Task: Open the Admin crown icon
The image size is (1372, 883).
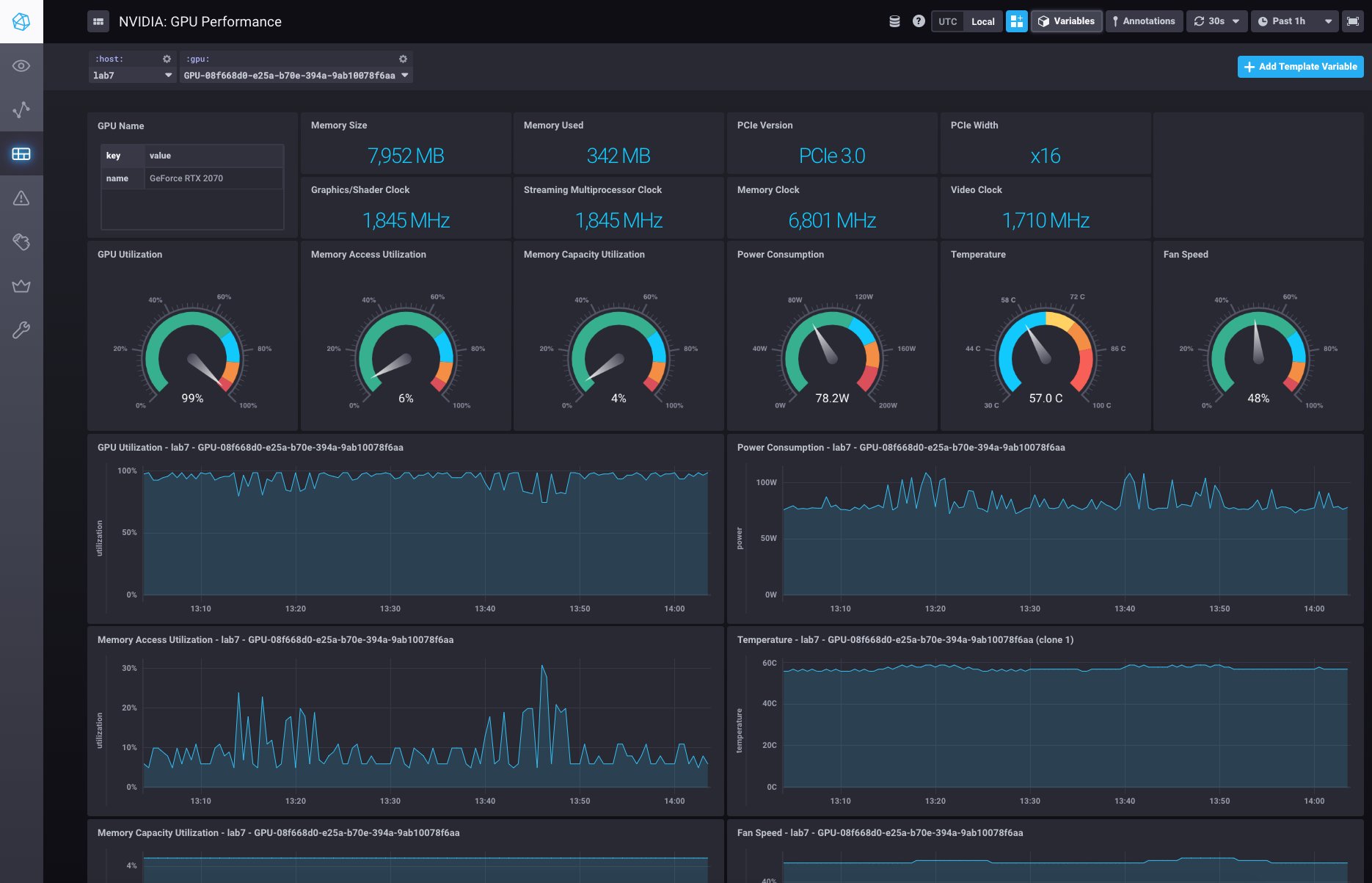Action: 21,286
